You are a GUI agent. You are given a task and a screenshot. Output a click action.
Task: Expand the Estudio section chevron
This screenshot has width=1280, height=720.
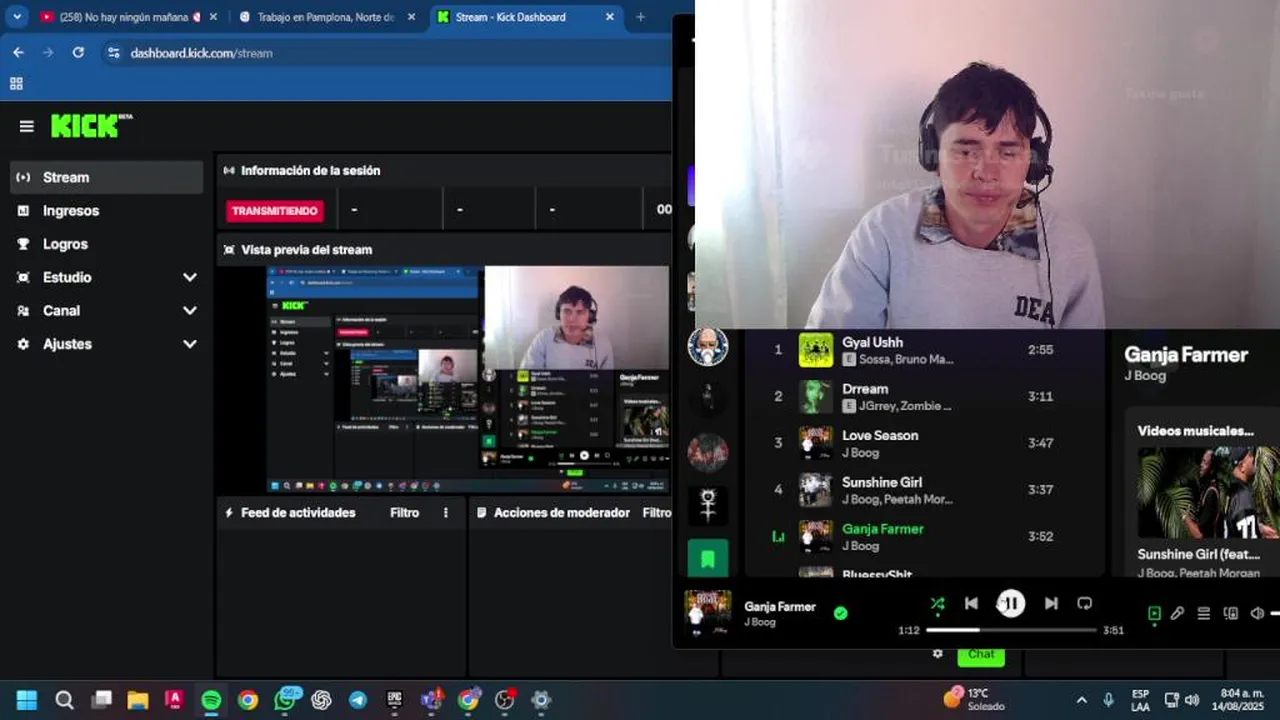[190, 277]
